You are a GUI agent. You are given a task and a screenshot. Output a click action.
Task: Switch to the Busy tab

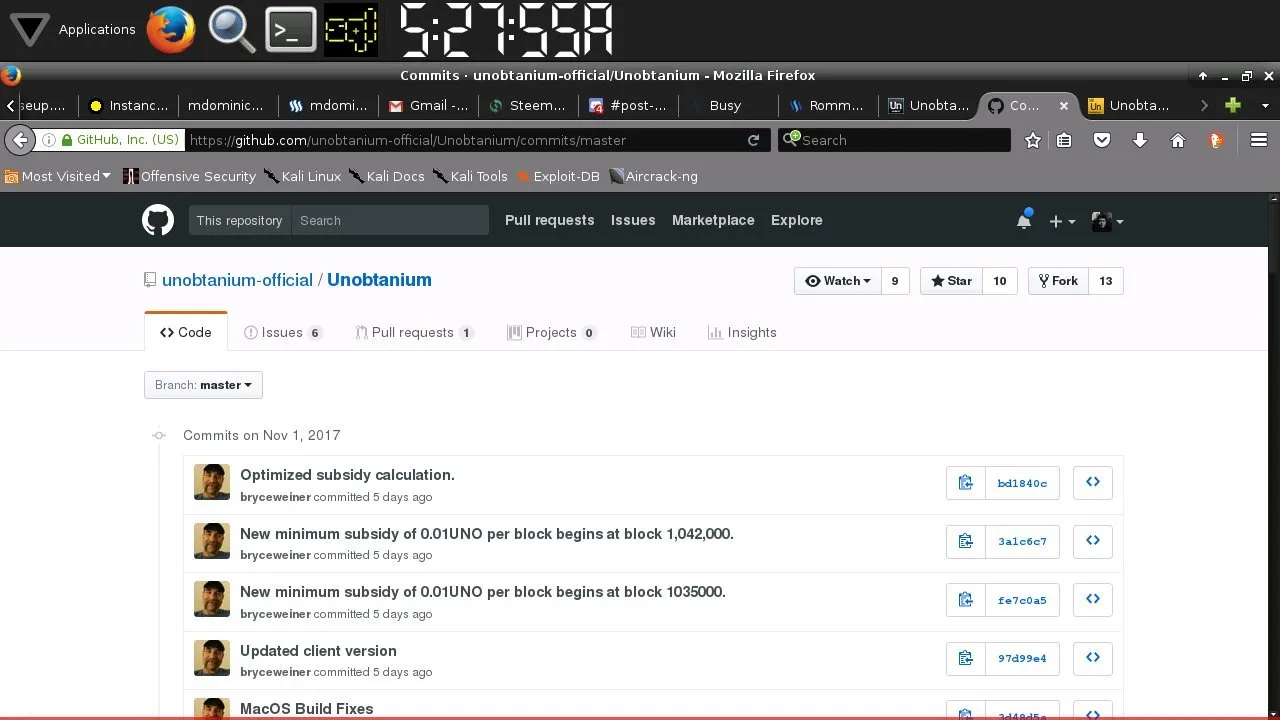(x=729, y=105)
